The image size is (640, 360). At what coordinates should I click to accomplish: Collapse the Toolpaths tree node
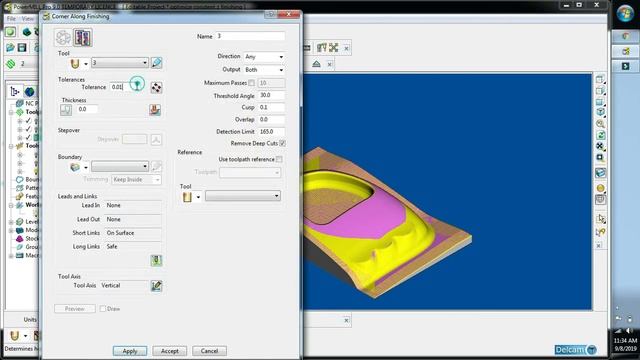11,112
